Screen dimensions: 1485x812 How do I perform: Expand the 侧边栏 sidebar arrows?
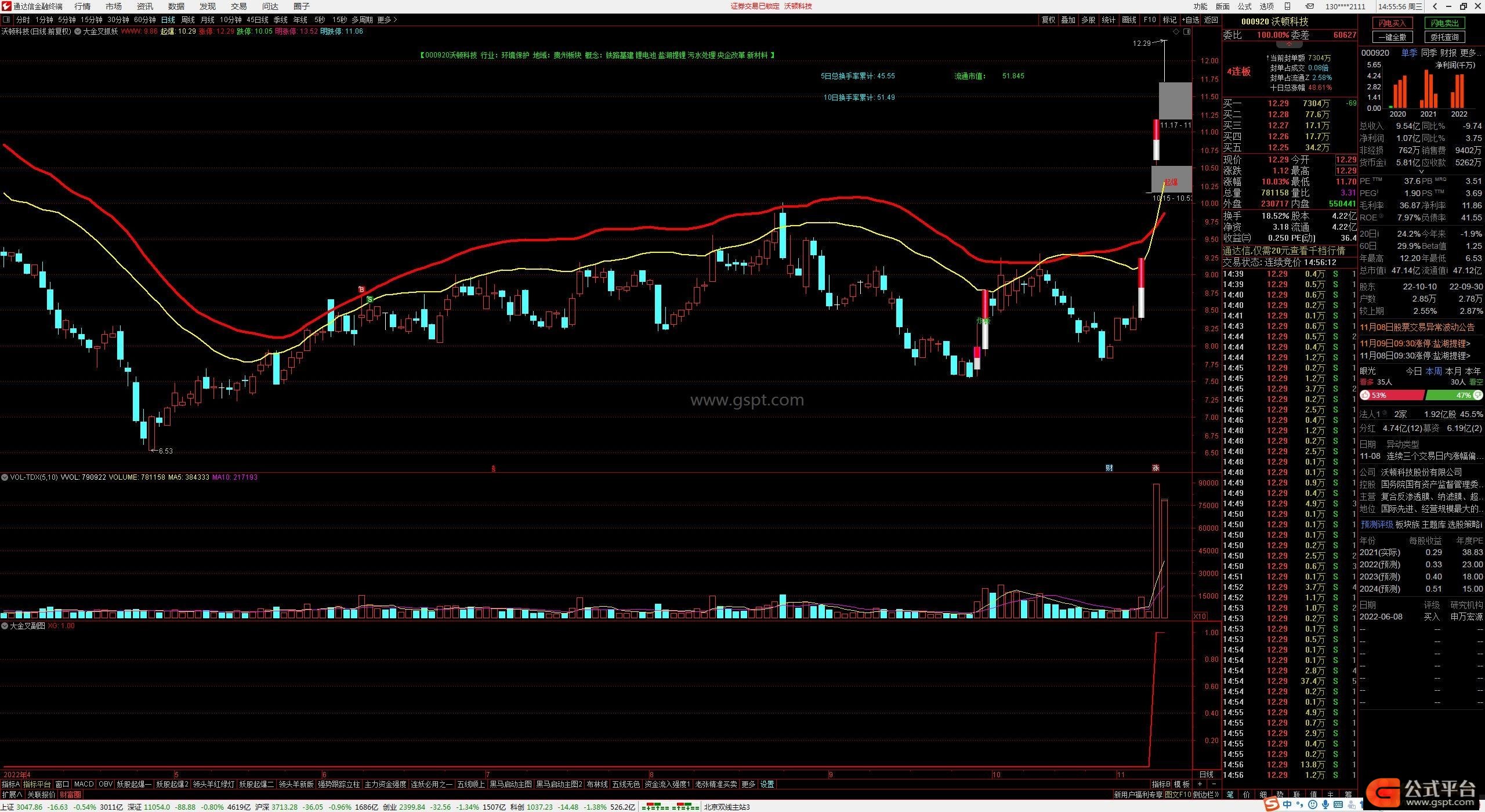(x=1207, y=795)
